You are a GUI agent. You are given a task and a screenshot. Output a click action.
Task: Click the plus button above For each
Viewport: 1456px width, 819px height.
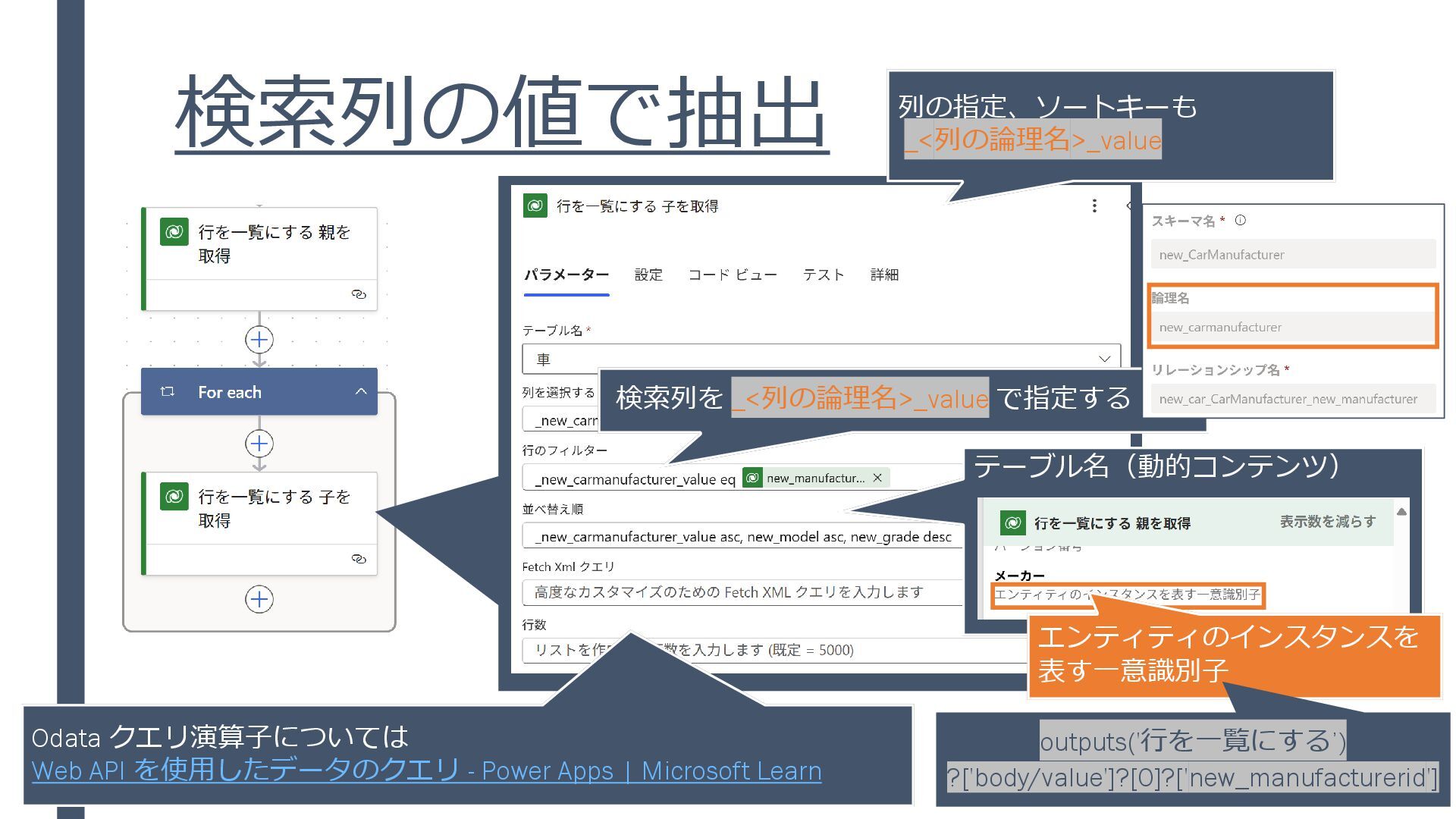259,339
